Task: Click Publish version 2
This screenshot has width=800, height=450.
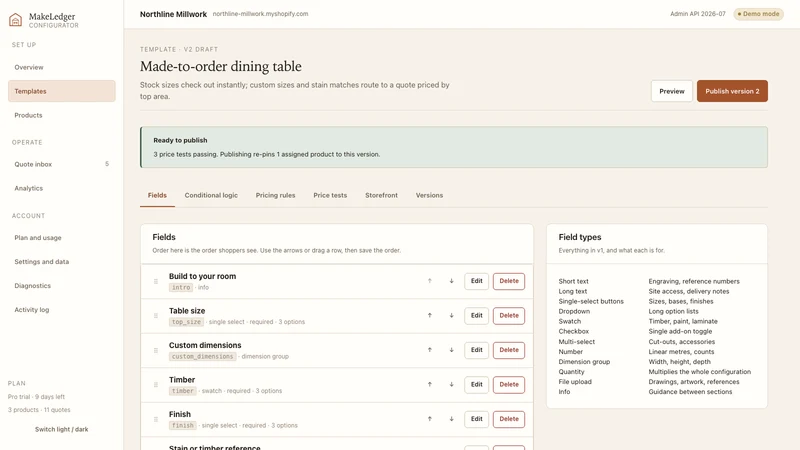Action: (x=732, y=91)
